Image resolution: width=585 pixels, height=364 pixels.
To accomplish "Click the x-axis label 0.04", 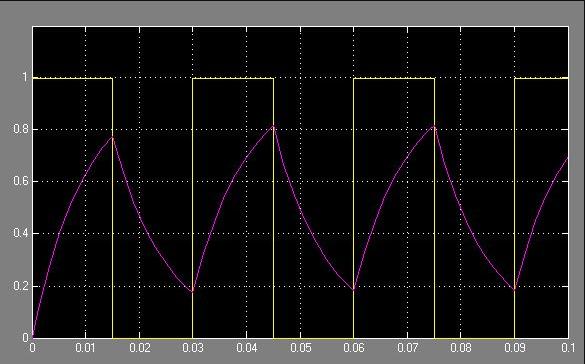I will click(x=247, y=348).
